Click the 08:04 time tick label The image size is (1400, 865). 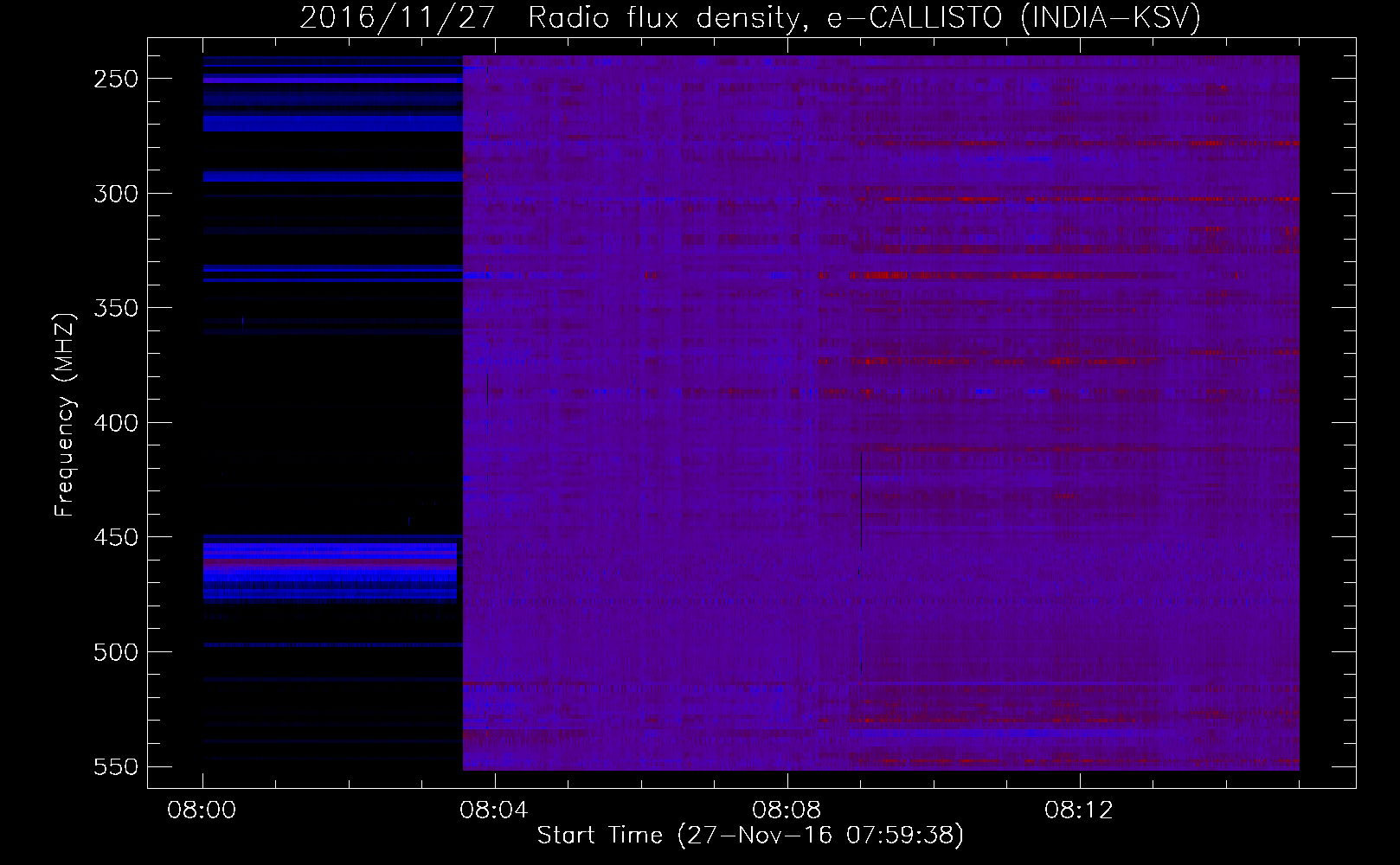click(x=494, y=811)
